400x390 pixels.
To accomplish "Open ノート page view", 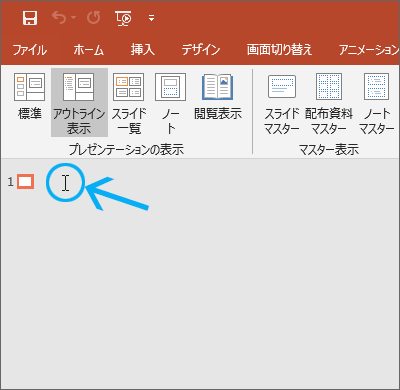I will tap(171, 103).
